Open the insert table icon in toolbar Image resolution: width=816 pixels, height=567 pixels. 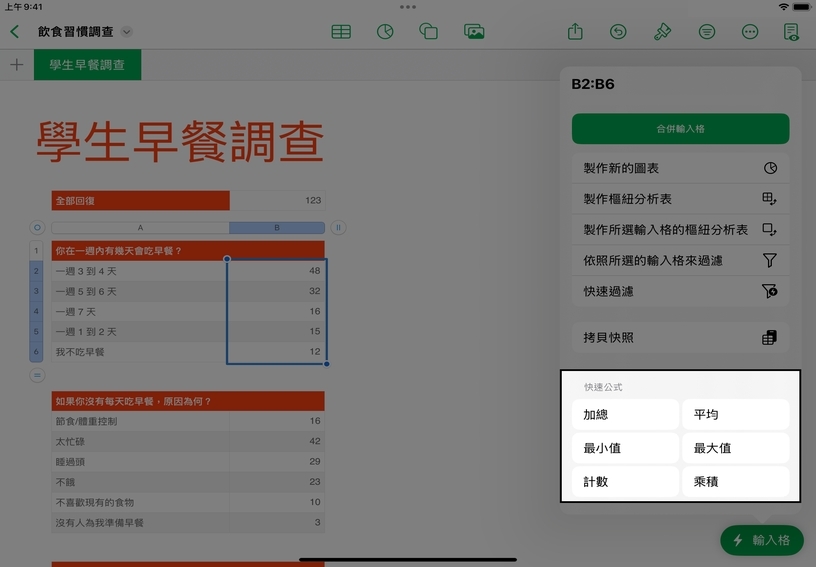click(341, 32)
